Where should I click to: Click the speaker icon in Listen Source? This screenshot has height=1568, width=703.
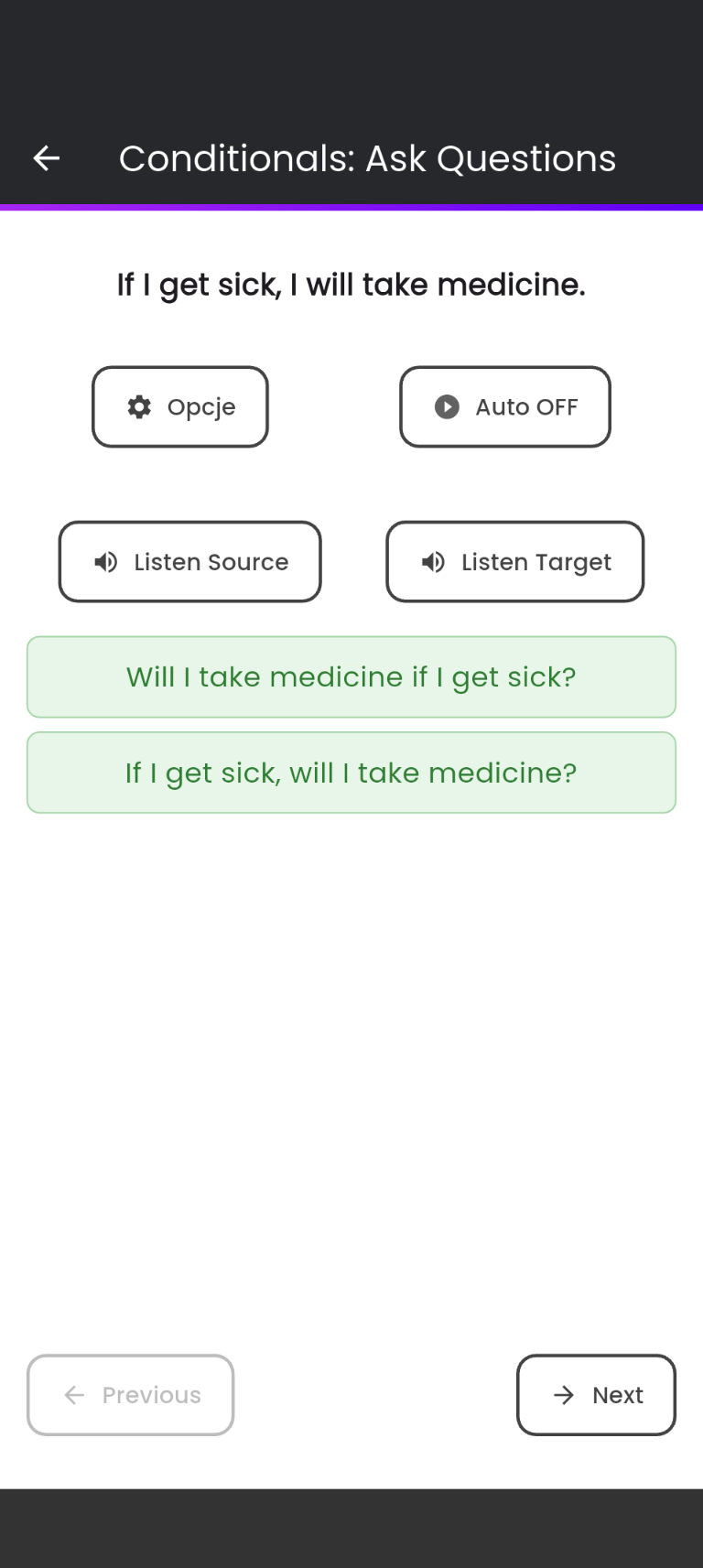point(106,562)
